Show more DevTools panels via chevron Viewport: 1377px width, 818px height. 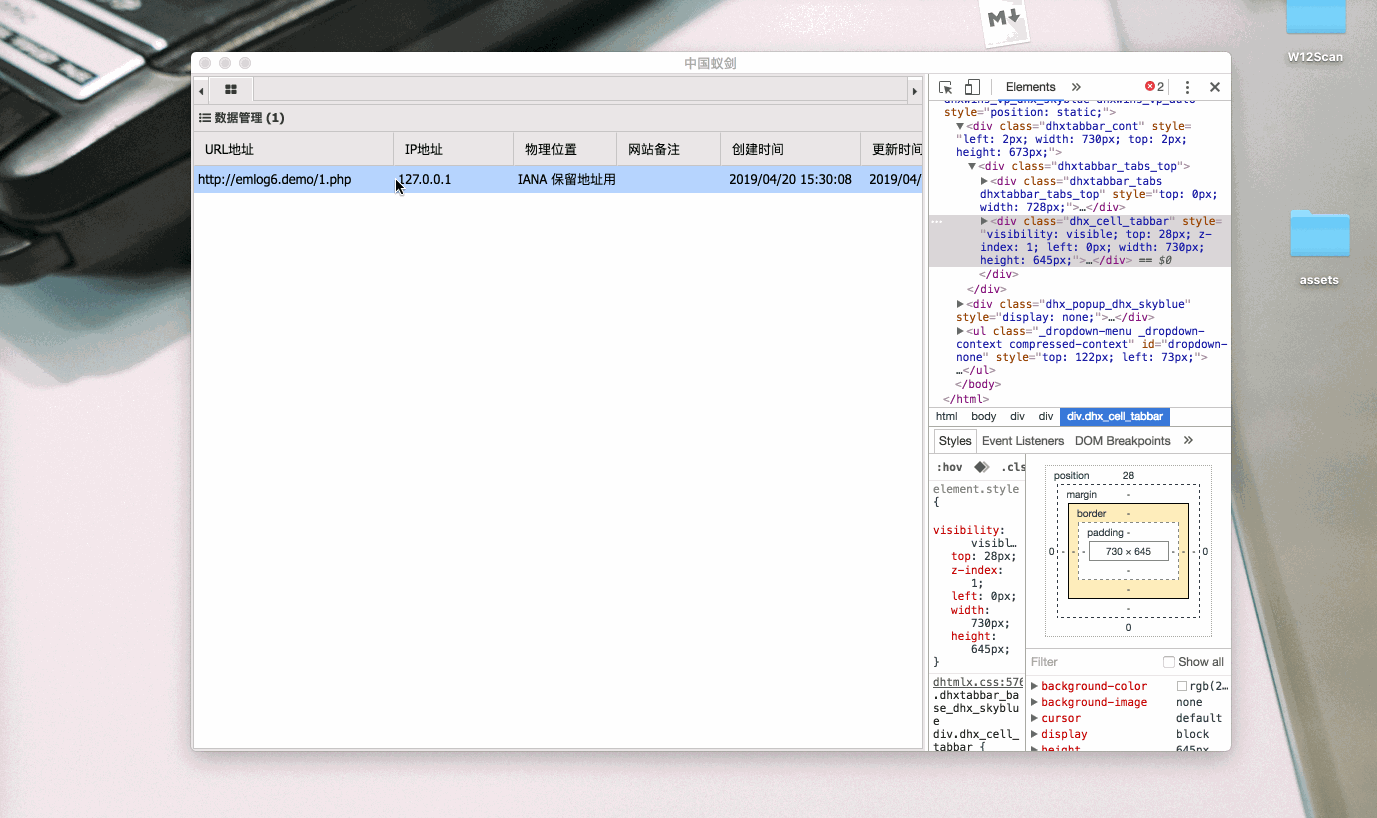coord(1076,87)
